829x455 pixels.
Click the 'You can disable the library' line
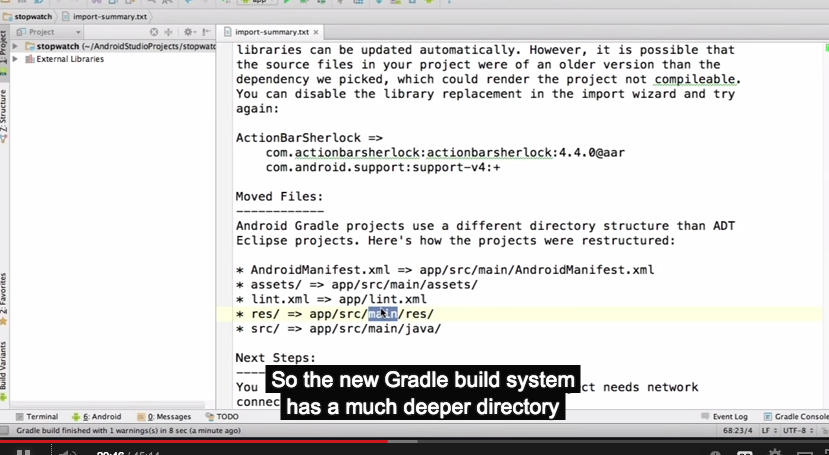pos(485,94)
